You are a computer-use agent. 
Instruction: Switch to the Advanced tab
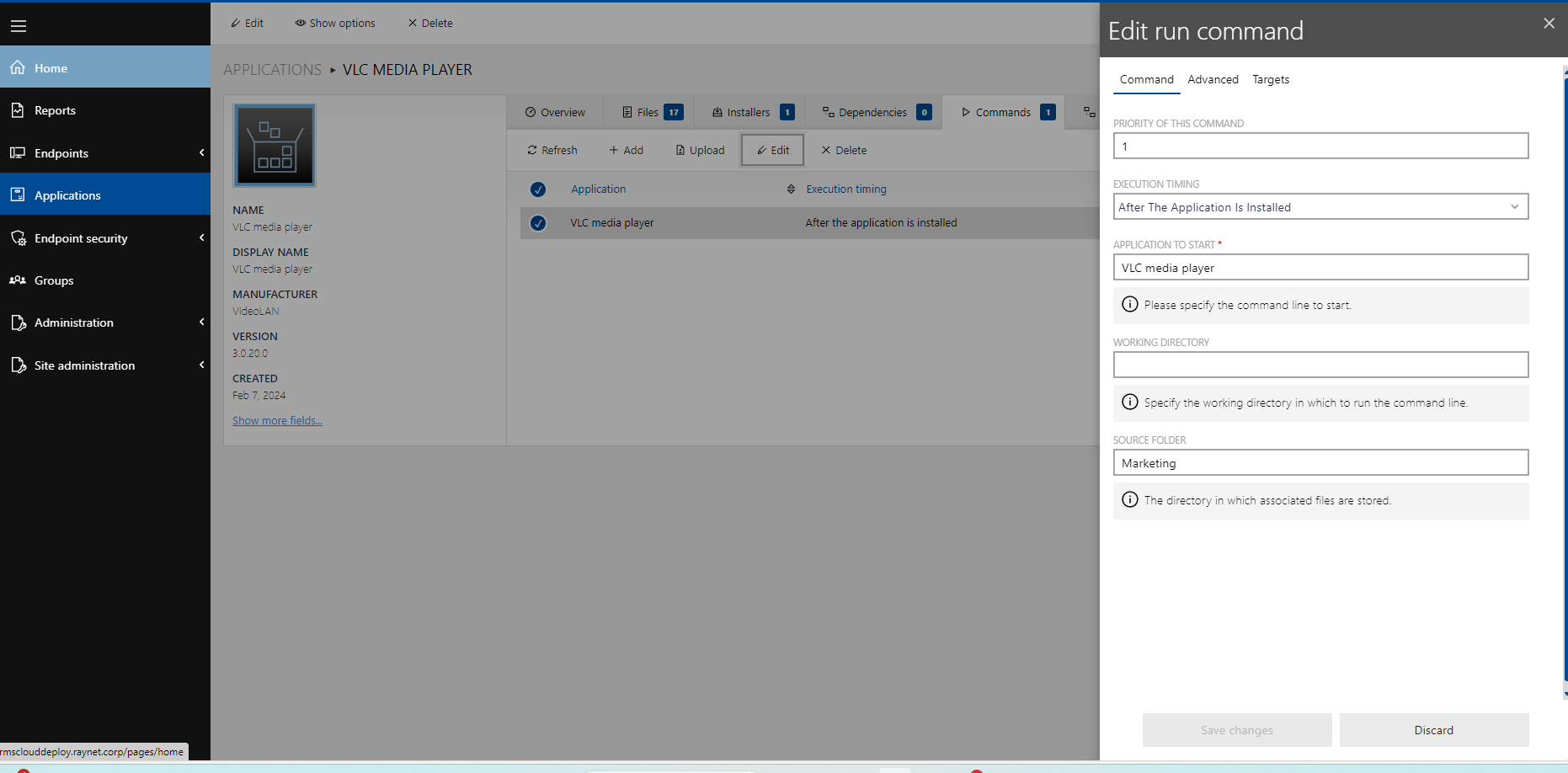click(1213, 79)
